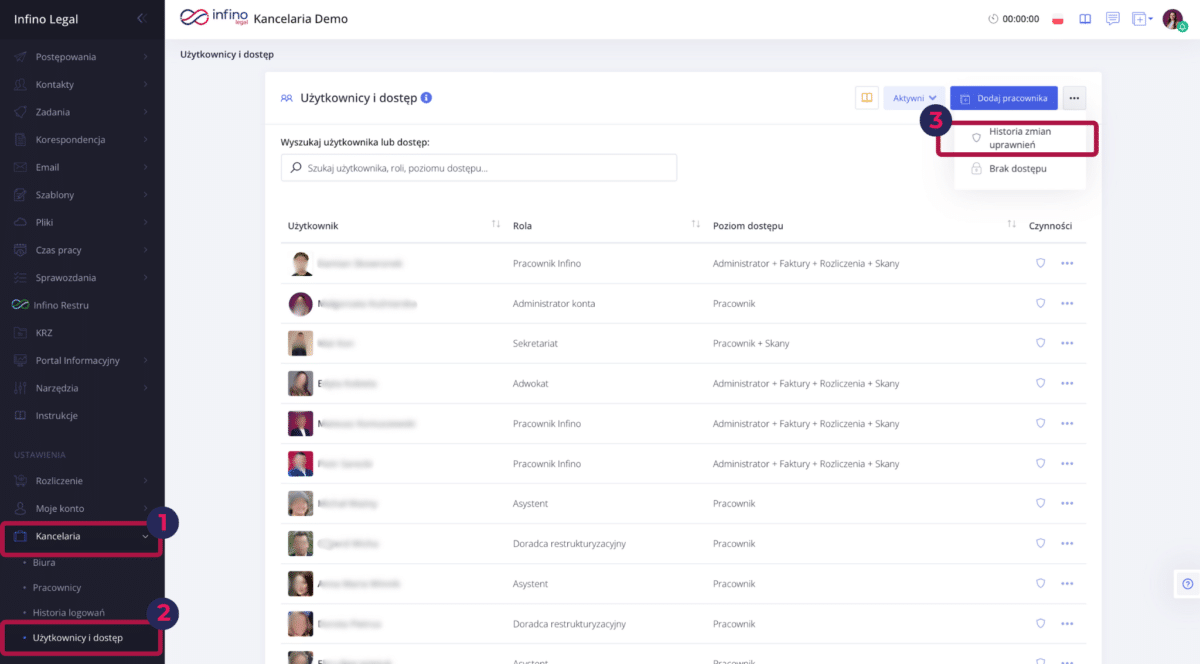Expand Pliki in the sidebar
This screenshot has height=664, width=1200.
tap(82, 222)
